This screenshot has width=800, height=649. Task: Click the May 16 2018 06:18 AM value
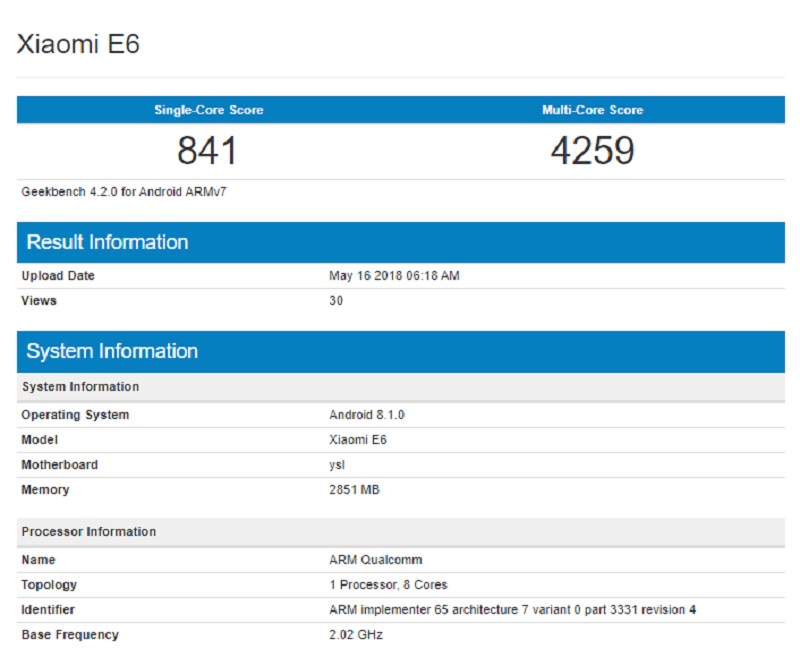(394, 276)
